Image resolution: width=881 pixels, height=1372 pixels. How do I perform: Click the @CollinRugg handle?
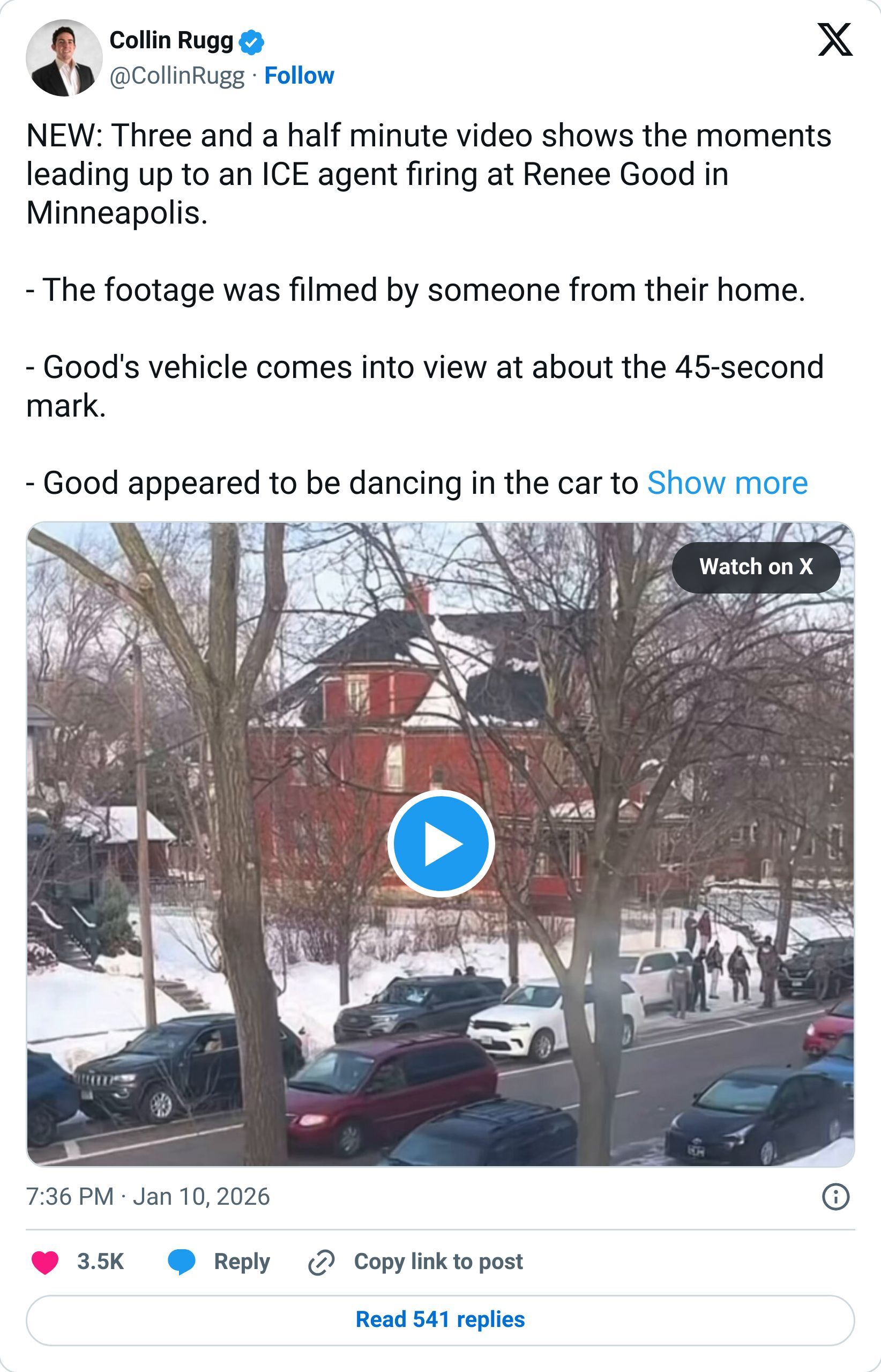pos(178,75)
